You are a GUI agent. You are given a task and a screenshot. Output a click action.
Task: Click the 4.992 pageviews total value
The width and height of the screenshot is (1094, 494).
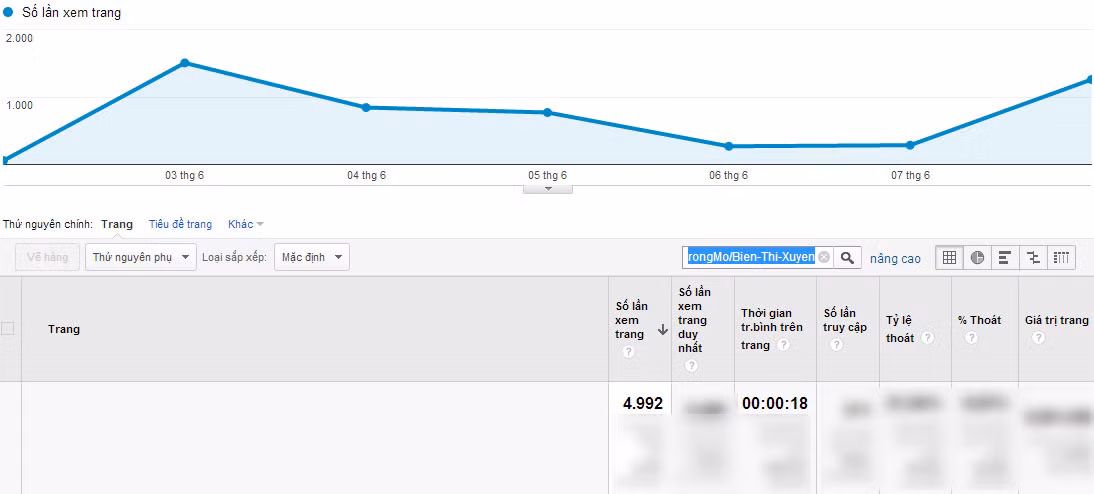click(x=643, y=403)
